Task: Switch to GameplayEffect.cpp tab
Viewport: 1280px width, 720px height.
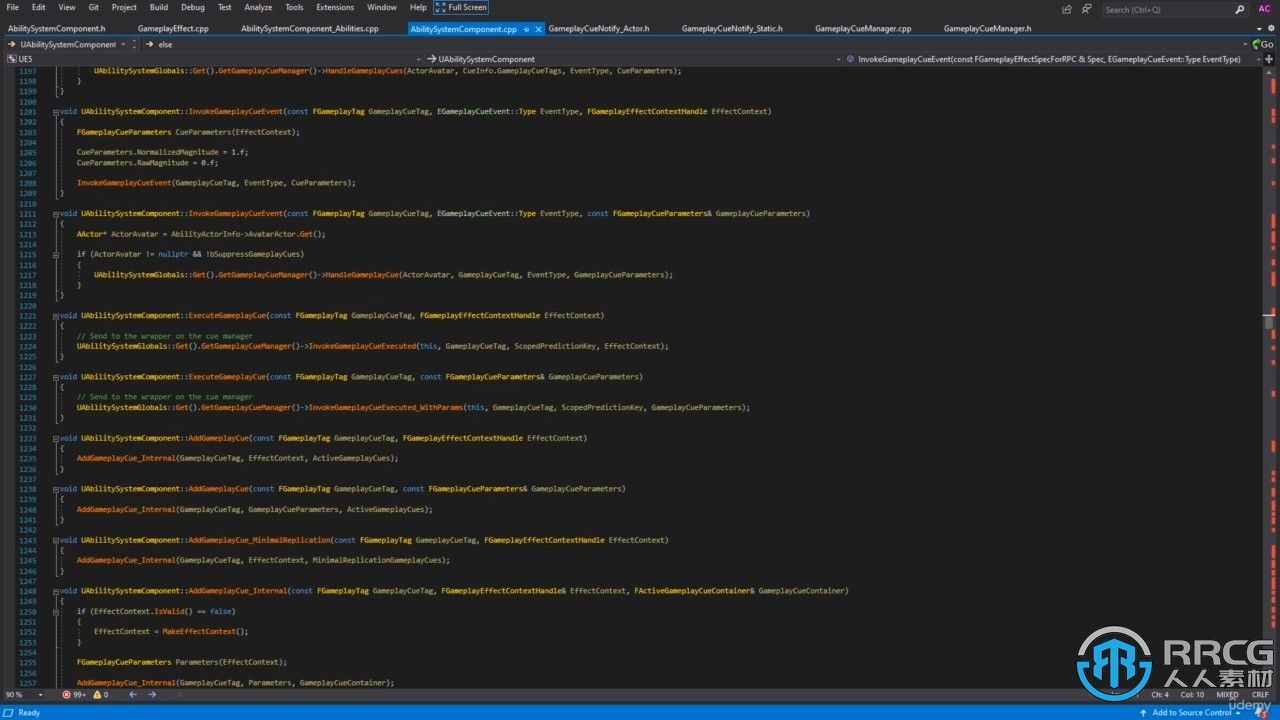Action: [173, 29]
